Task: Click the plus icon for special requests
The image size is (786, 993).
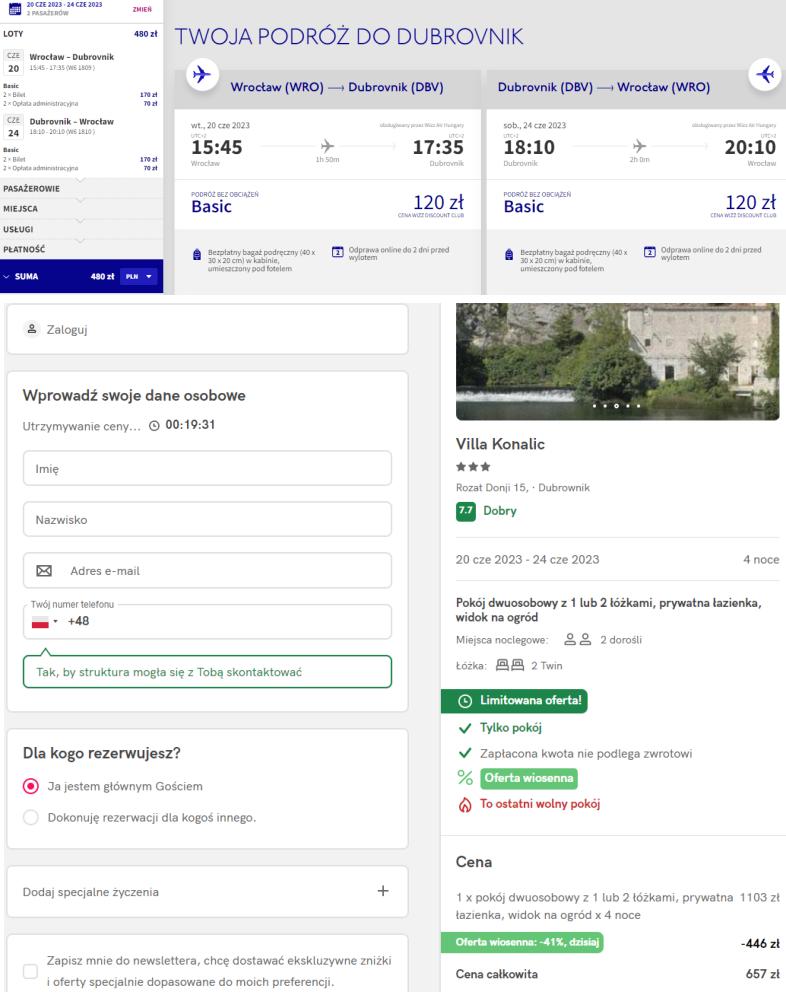Action: 383,891
